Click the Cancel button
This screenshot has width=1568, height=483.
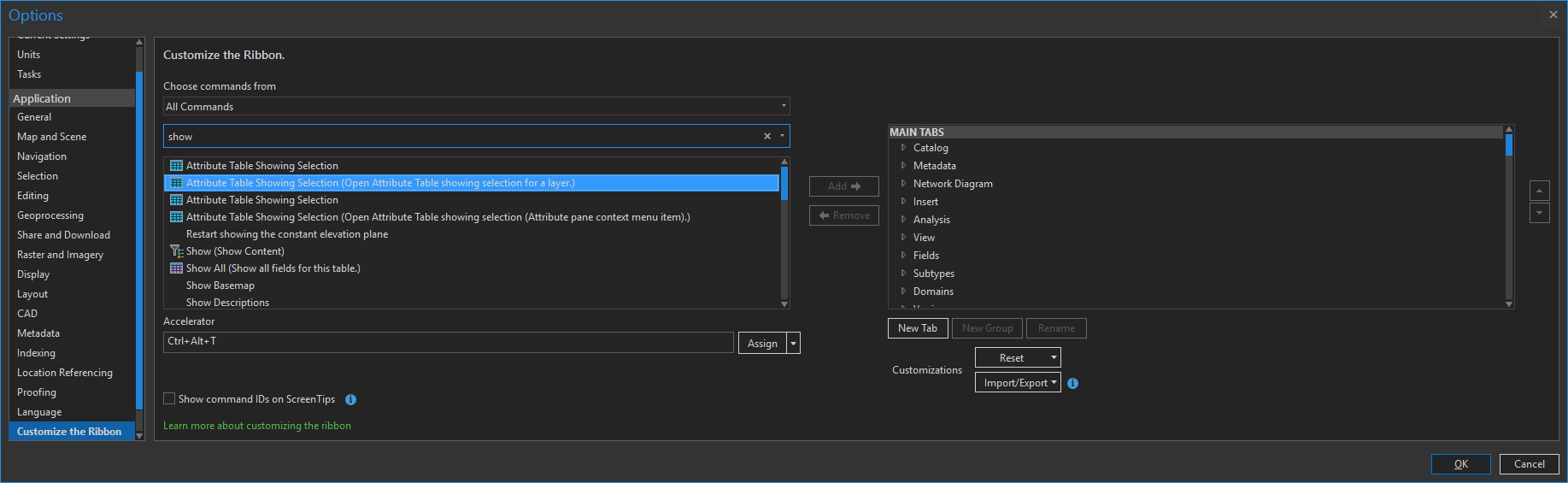click(x=1529, y=464)
